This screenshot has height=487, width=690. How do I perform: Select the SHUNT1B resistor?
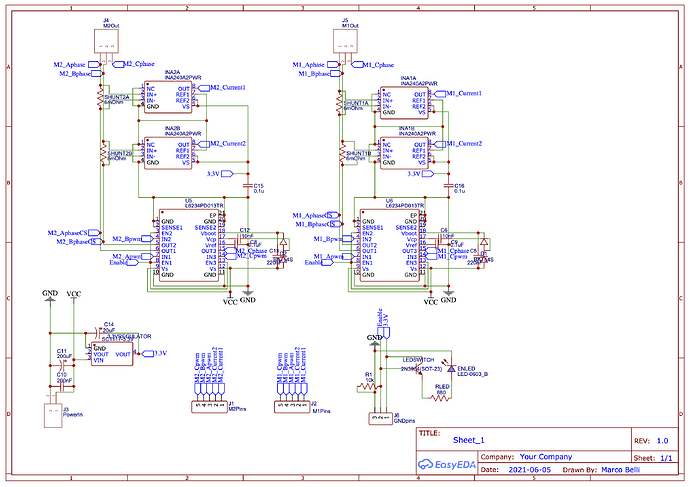click(x=343, y=153)
